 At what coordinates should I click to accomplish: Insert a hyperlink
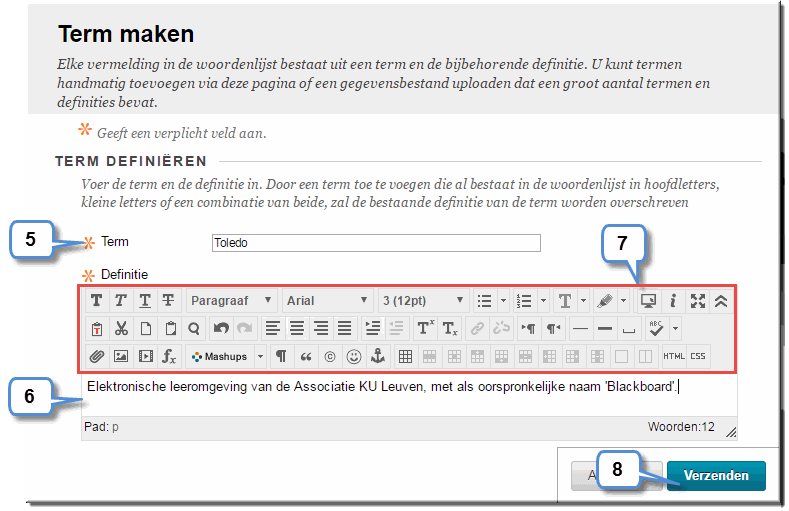pos(477,329)
